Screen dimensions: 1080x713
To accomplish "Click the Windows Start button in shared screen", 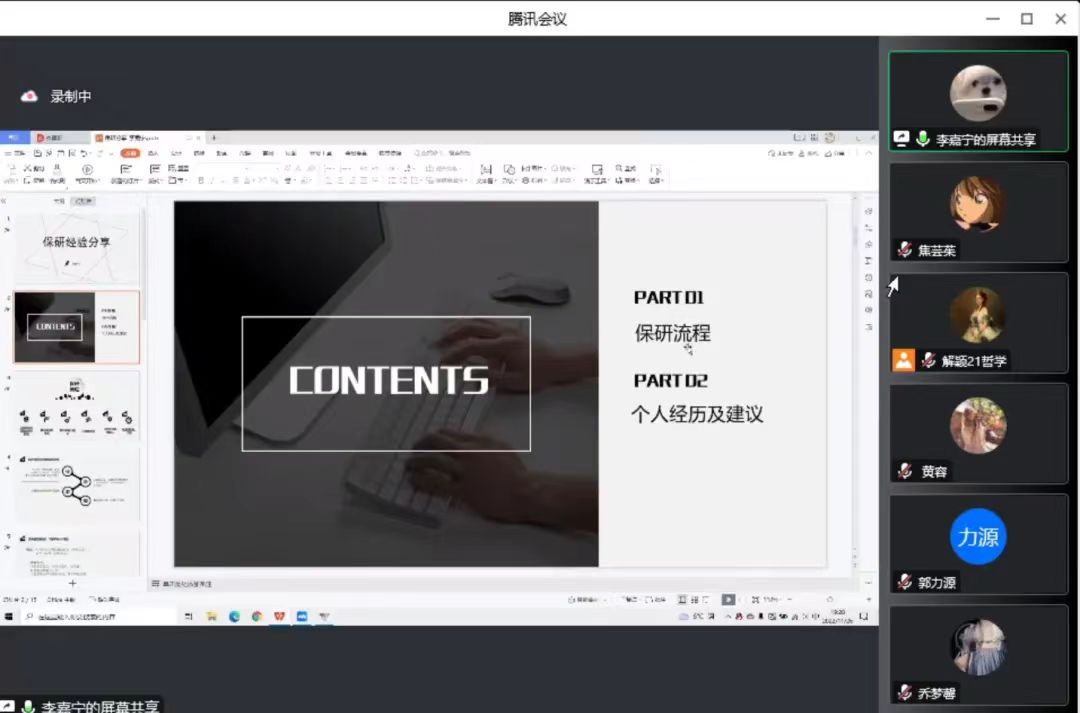I will (9, 616).
